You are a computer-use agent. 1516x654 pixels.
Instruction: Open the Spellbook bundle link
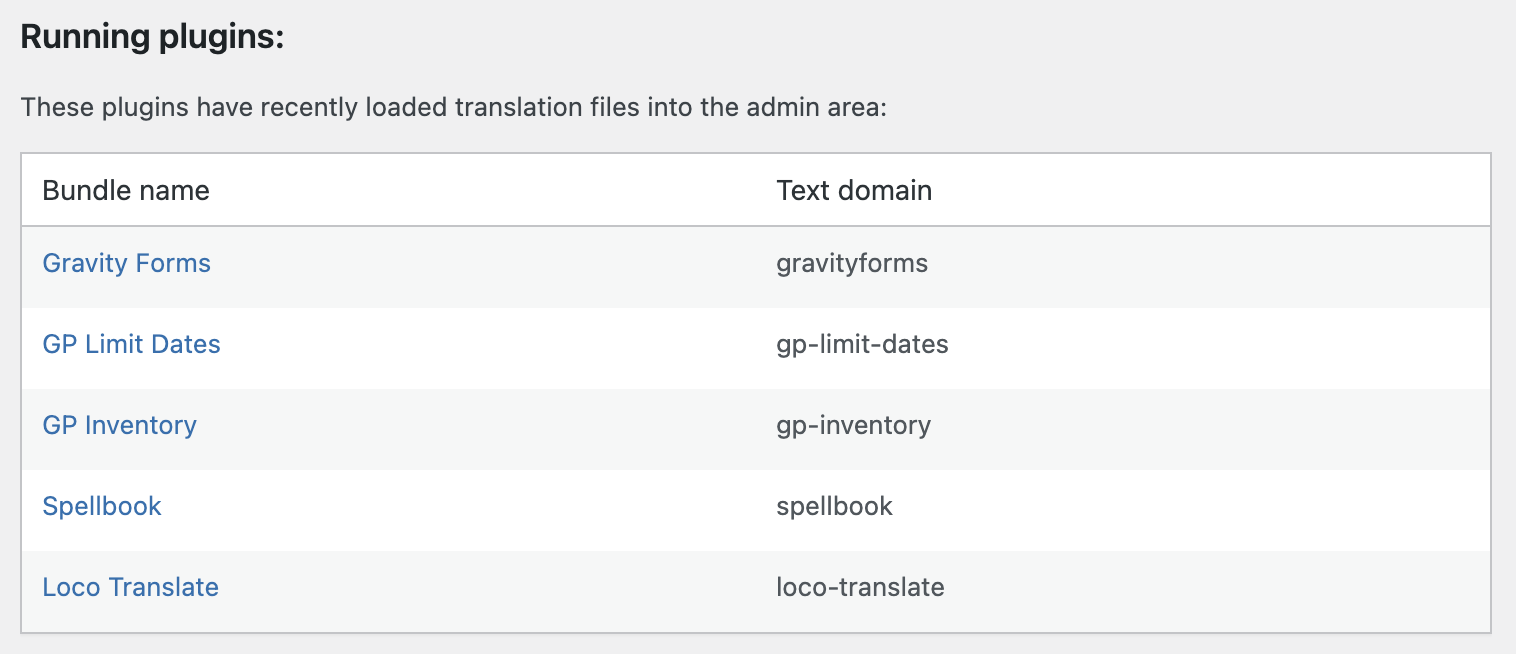click(x=102, y=507)
